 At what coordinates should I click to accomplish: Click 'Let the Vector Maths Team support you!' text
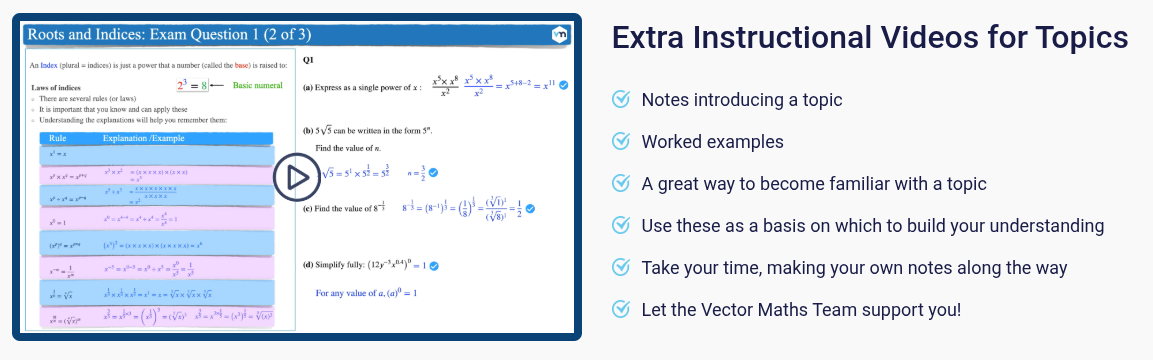coord(801,309)
